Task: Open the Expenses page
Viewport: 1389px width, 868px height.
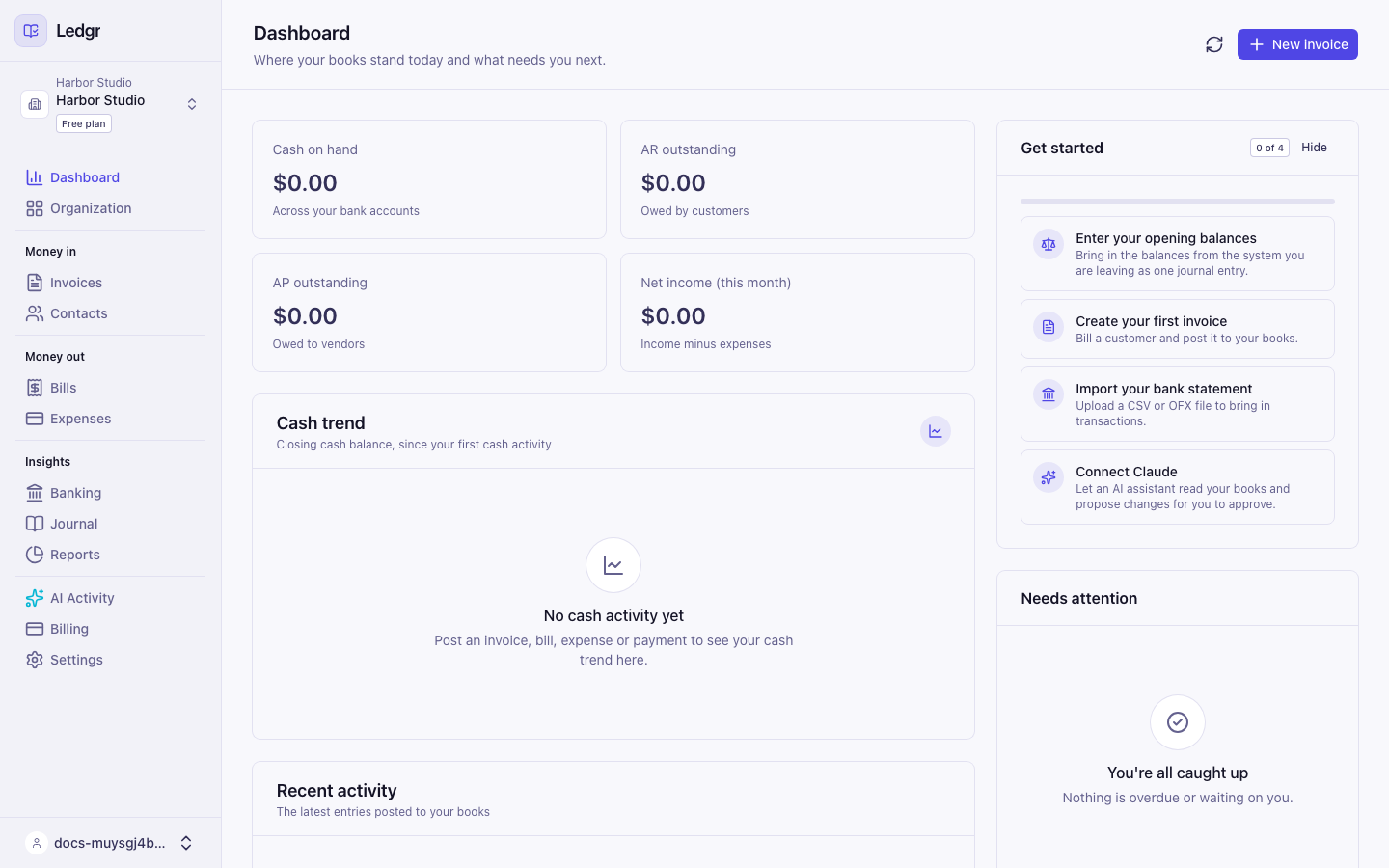Action: pyautogui.click(x=110, y=419)
